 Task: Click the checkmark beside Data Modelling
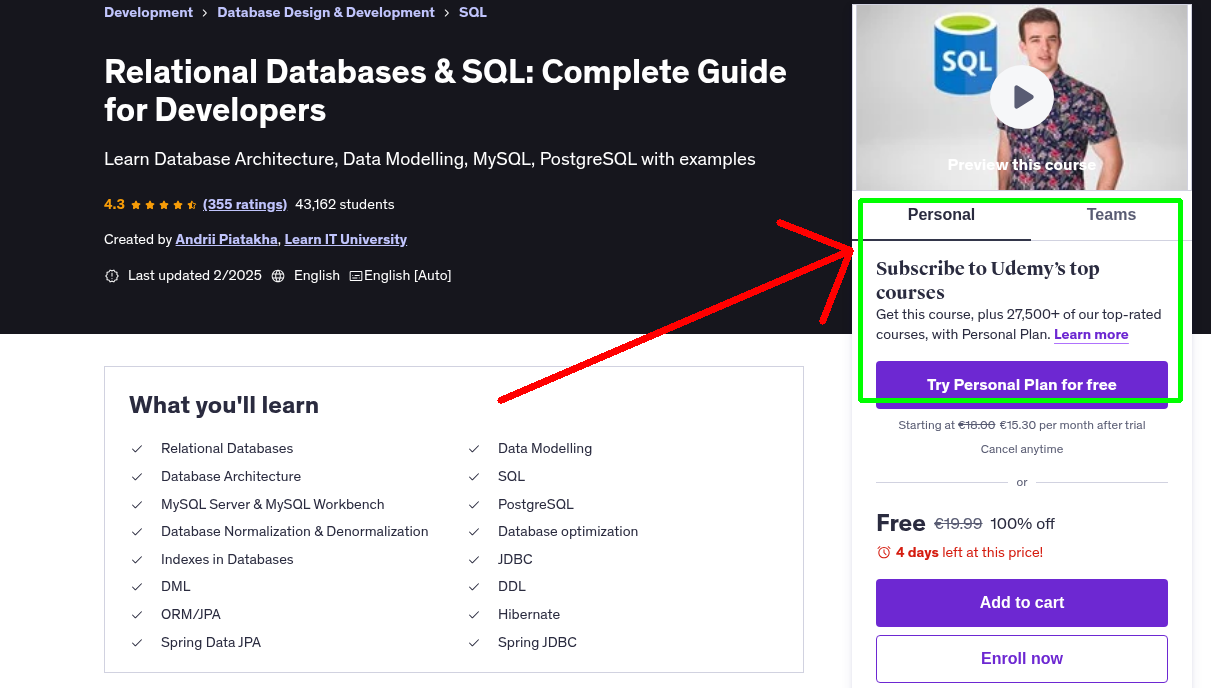pyautogui.click(x=474, y=449)
